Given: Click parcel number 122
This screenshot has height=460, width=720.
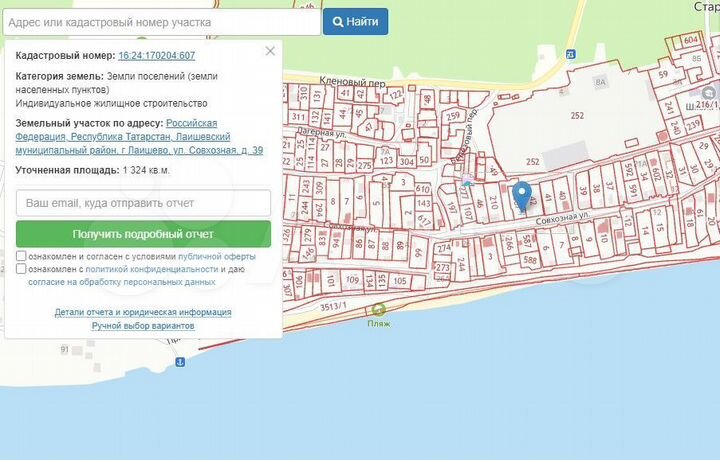Looking at the screenshot, I should click(x=395, y=96).
